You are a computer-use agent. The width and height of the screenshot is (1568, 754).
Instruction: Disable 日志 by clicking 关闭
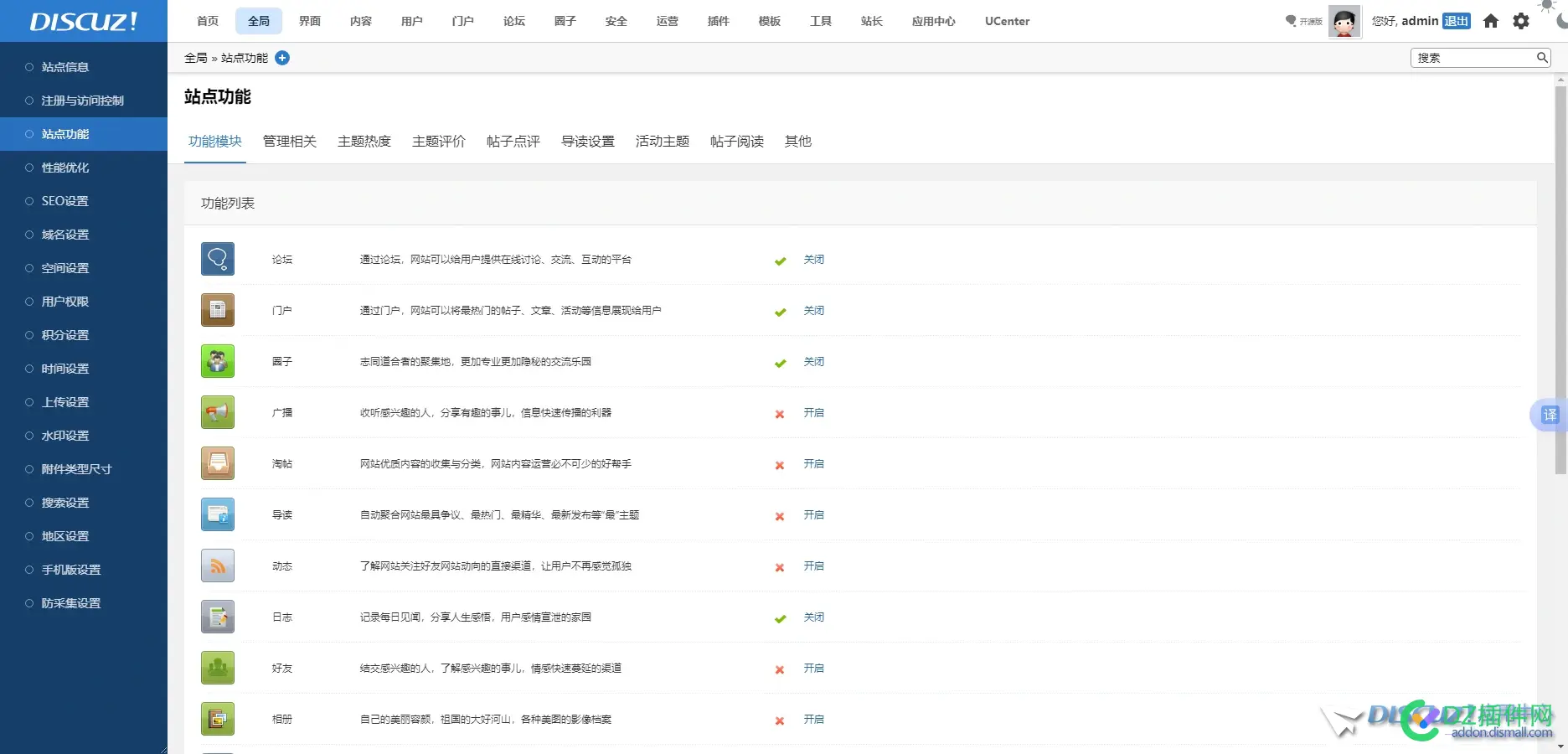[x=814, y=617]
